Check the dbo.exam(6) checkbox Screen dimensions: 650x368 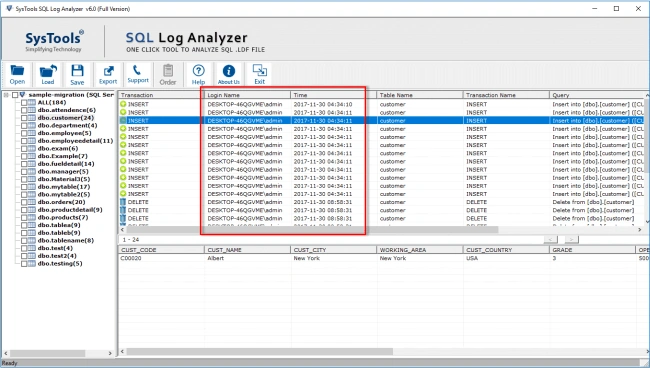click(24, 148)
